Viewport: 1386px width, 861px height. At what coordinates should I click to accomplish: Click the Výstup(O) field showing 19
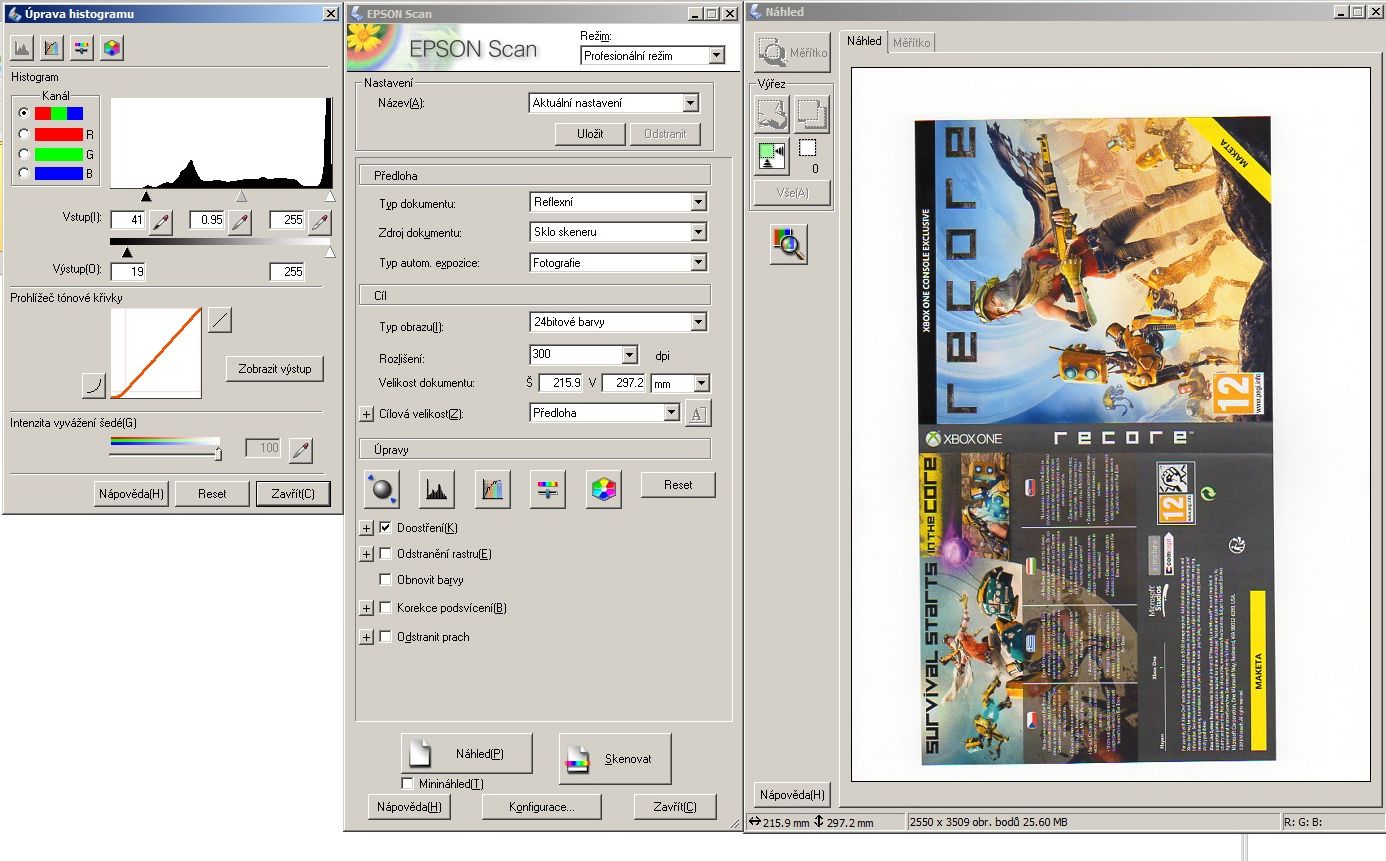point(127,271)
